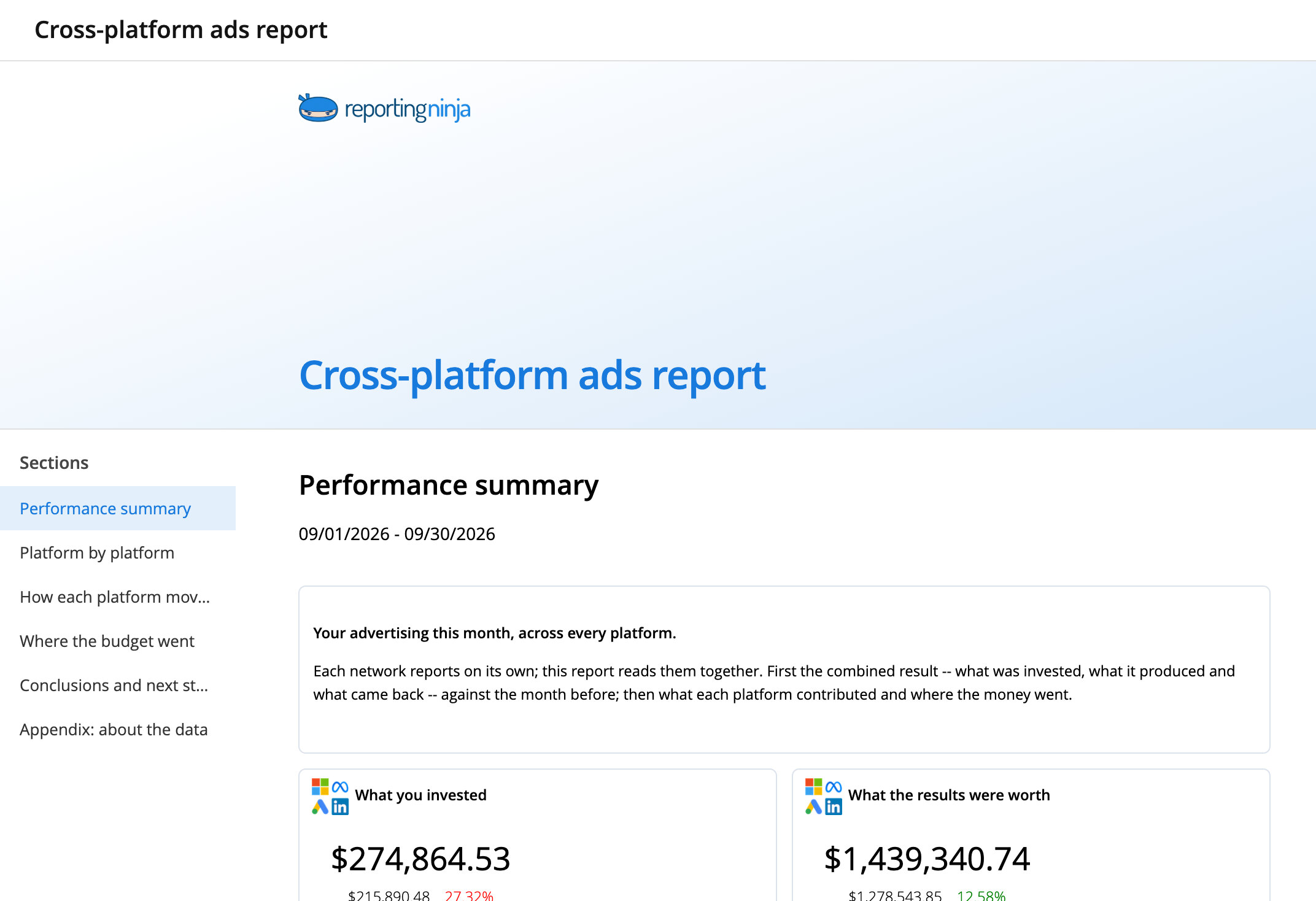Jump to Appendix: about the data
This screenshot has height=901, width=1316.
pos(118,729)
